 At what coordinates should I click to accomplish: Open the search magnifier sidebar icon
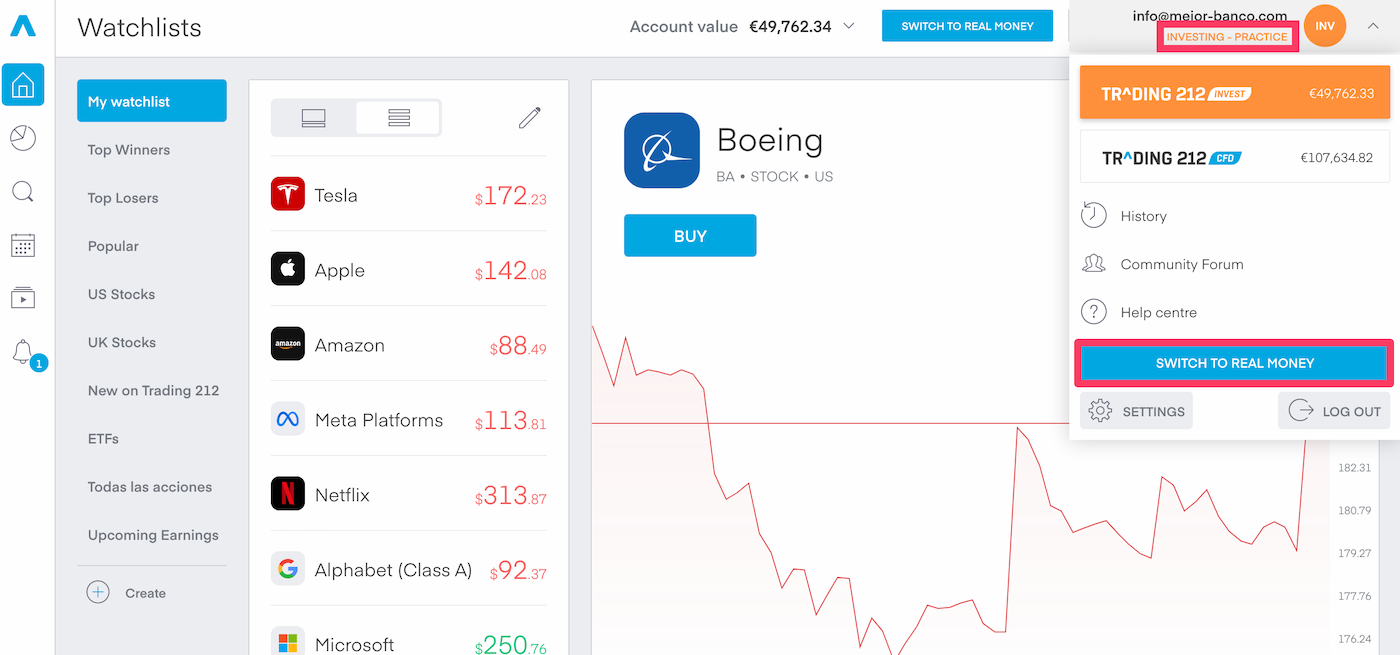tap(23, 191)
